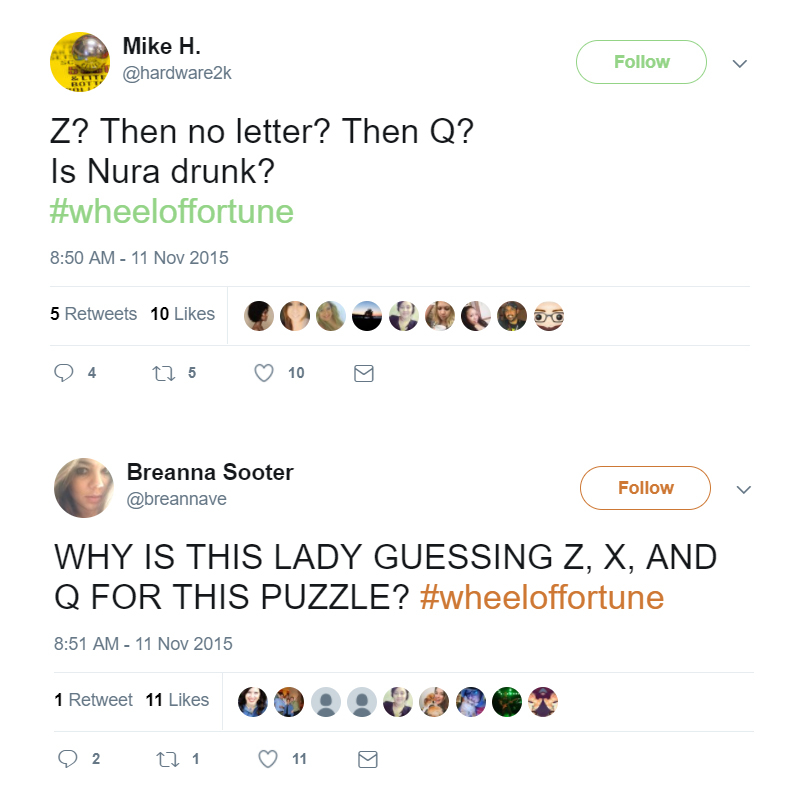This screenshot has height=800, width=800.
Task: Send Mike H.'s tweet via direct message
Action: (364, 373)
